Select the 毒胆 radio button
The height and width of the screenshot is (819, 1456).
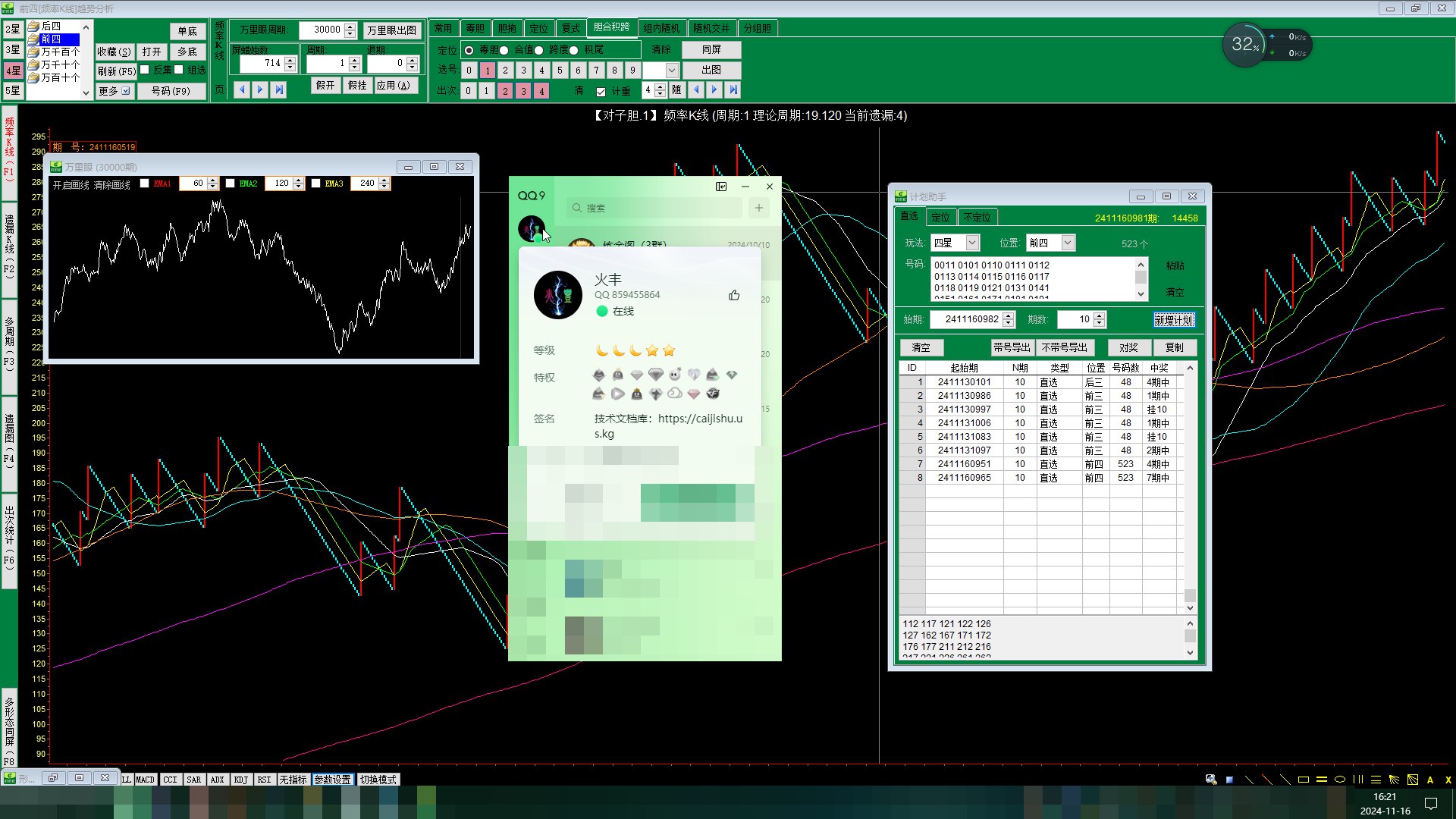[x=469, y=50]
